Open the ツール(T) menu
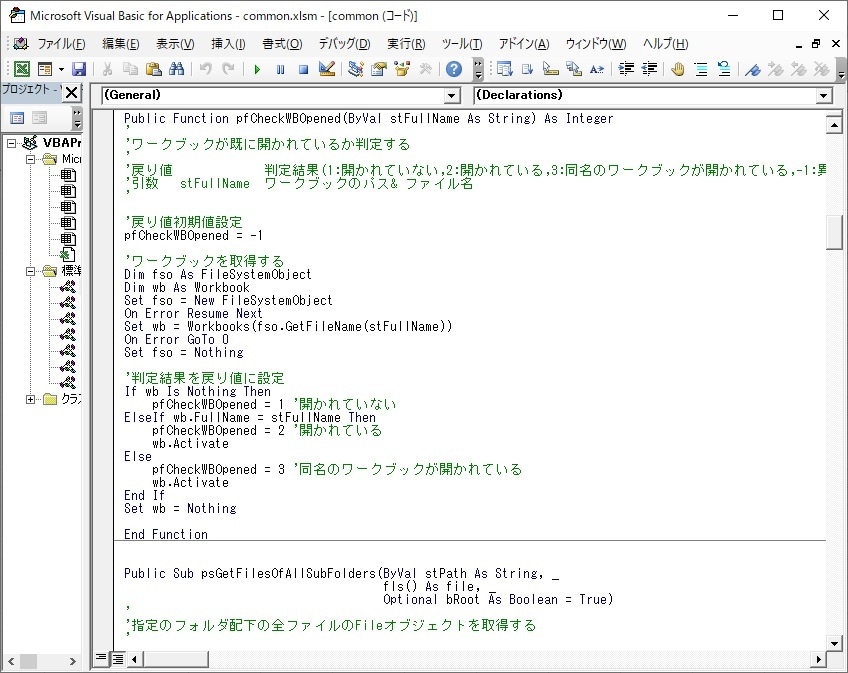 click(x=461, y=44)
